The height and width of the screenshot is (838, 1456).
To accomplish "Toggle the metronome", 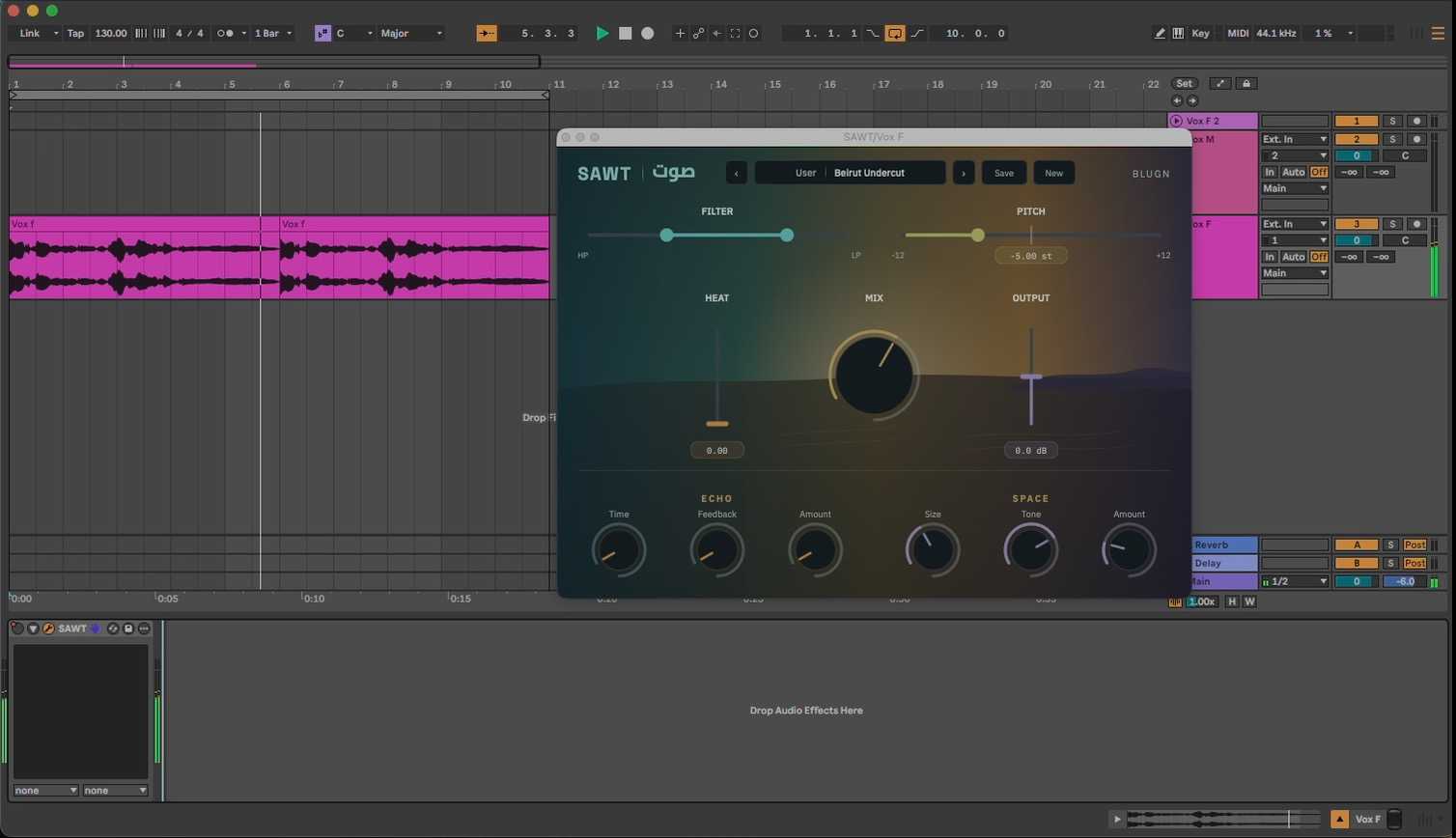I will (x=225, y=33).
